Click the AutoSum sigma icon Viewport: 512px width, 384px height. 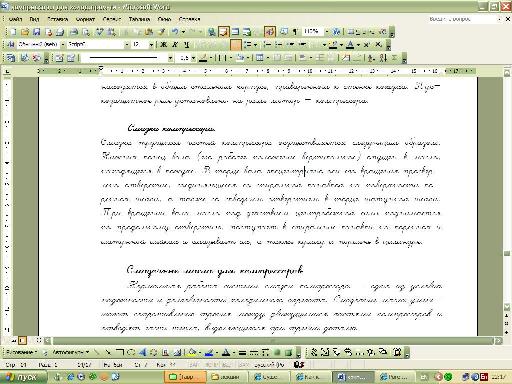pos(394,58)
